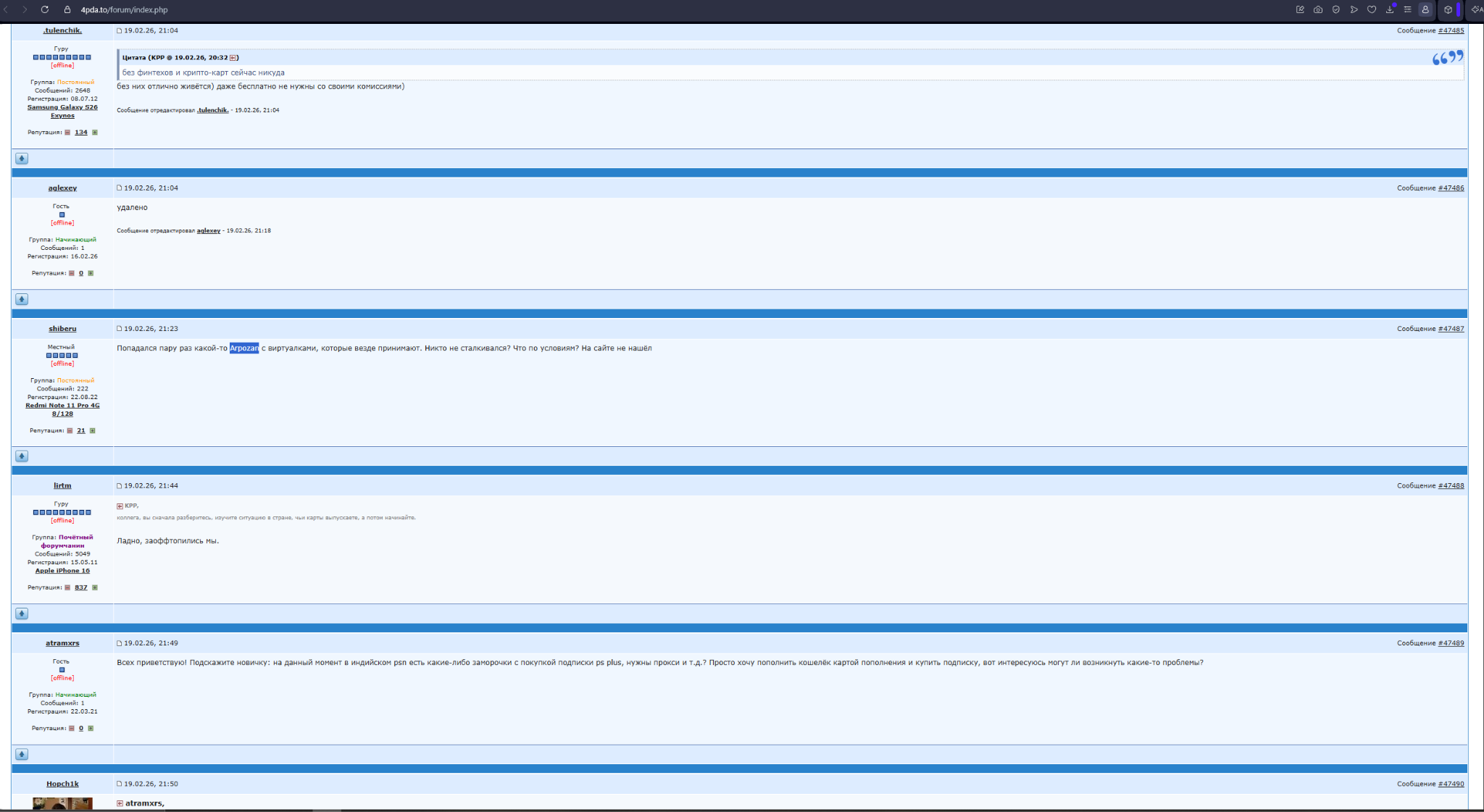Jump to quoted KPP post via arrow icon
Image resolution: width=1484 pixels, height=812 pixels.
pyautogui.click(x=233, y=57)
